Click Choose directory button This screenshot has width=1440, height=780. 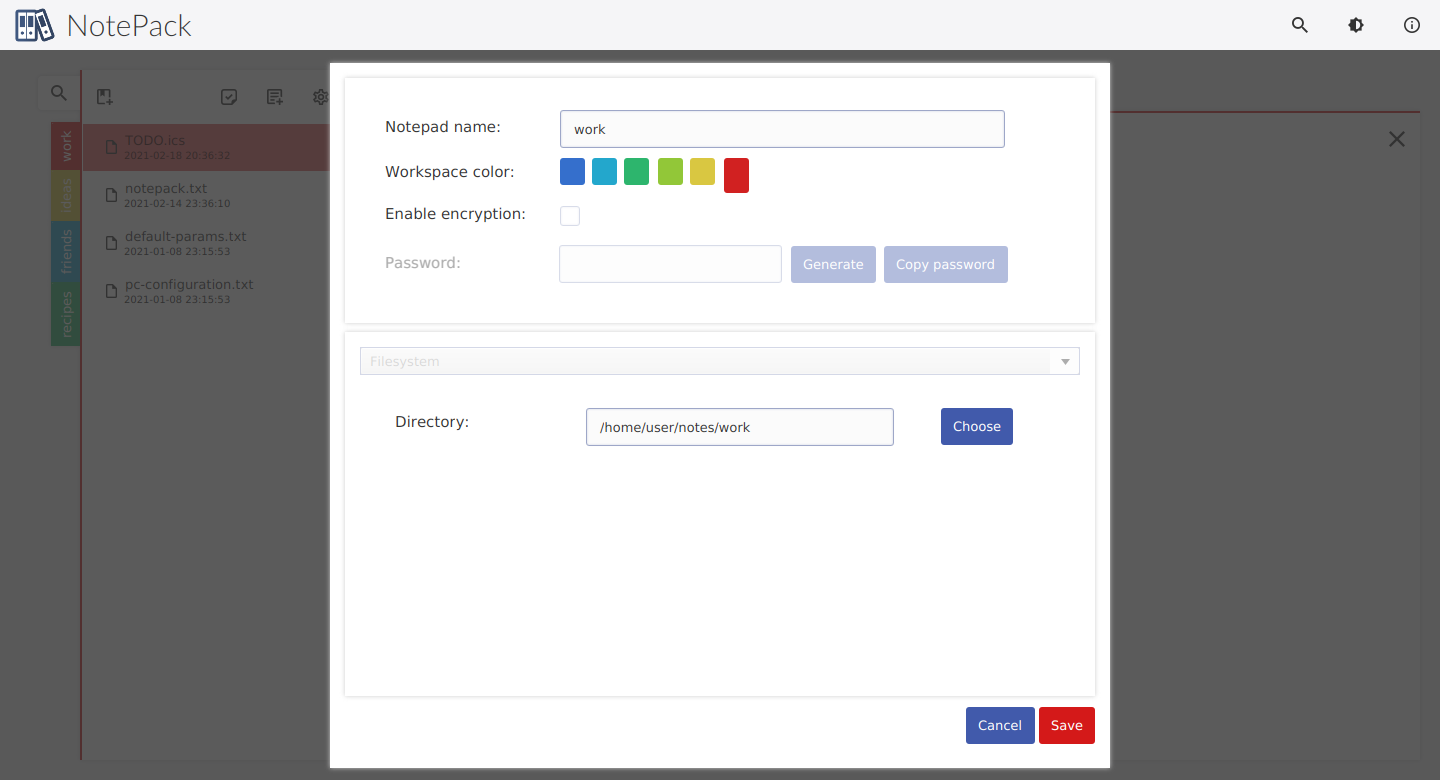pyautogui.click(x=977, y=426)
